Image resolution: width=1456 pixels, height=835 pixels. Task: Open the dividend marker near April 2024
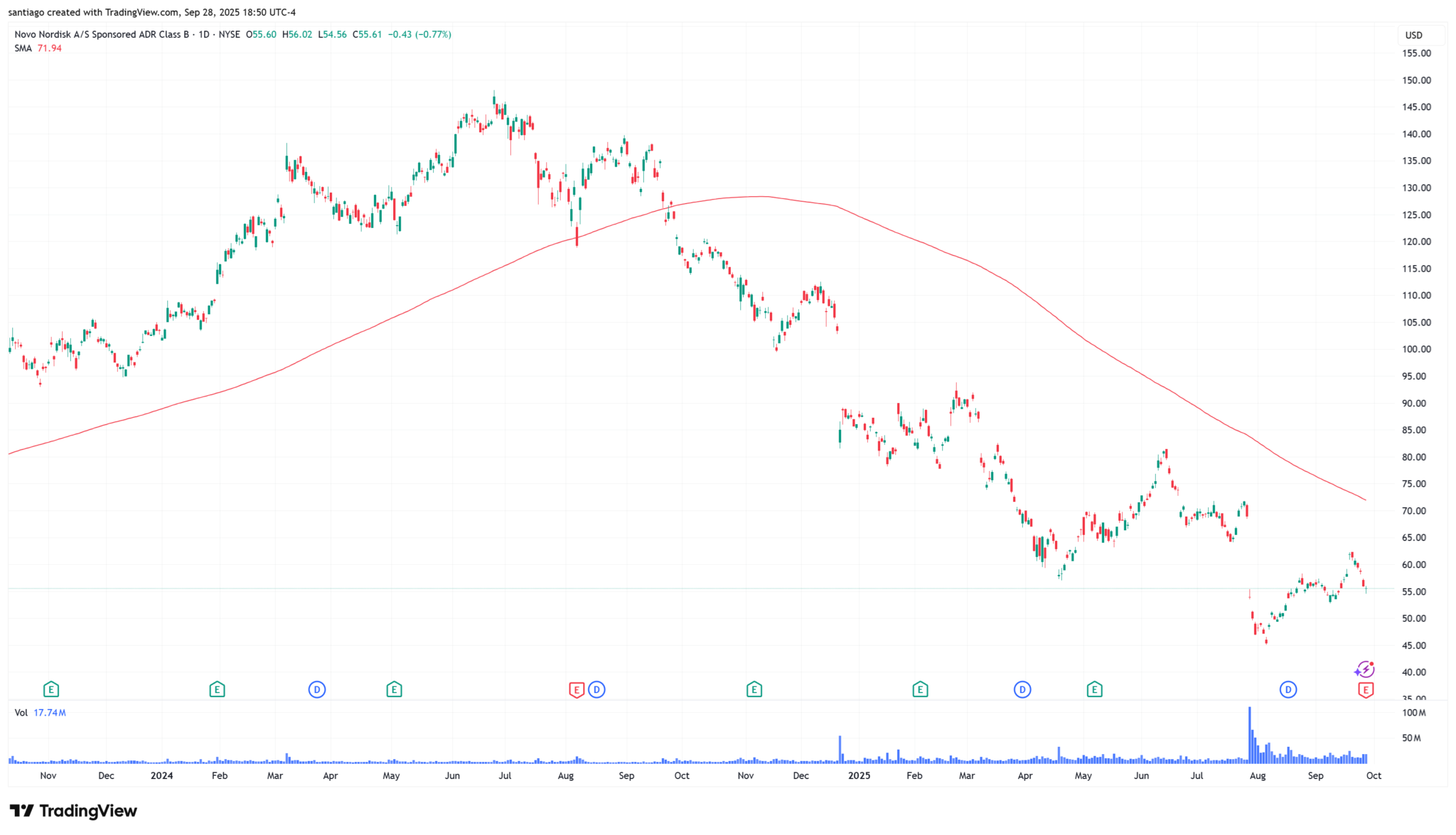[317, 689]
